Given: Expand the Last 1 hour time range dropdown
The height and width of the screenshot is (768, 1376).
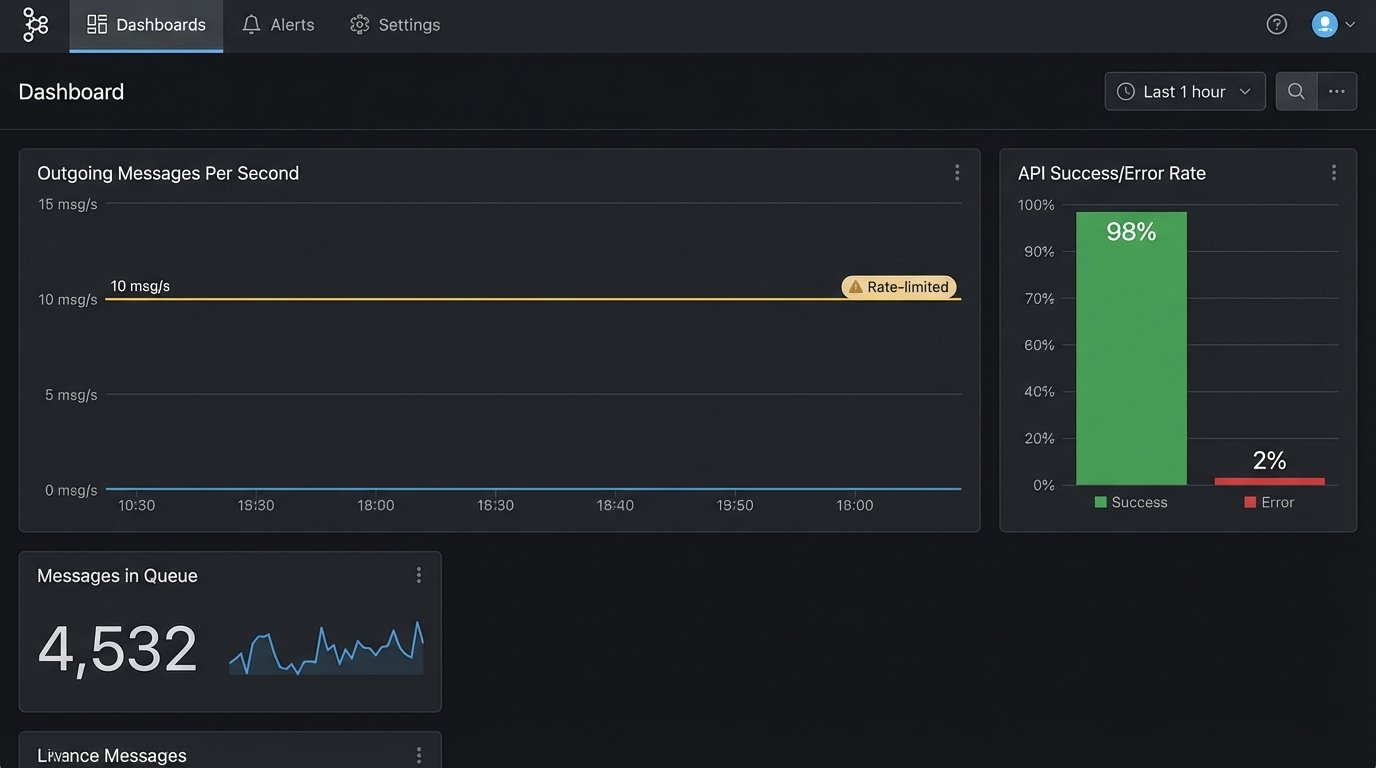Looking at the screenshot, I should point(1185,91).
